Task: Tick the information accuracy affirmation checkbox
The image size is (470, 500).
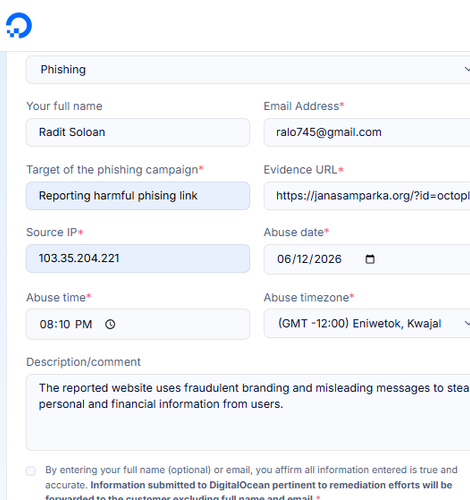Action: point(31,471)
